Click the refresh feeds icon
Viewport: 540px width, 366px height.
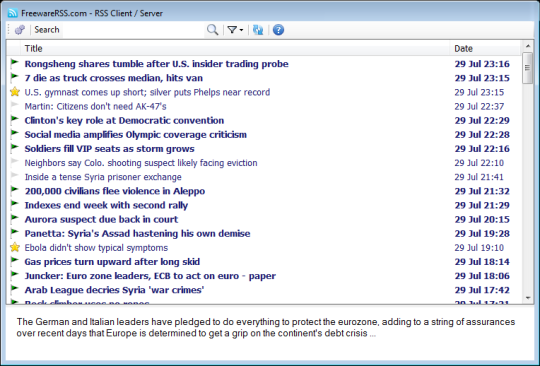pyautogui.click(x=258, y=30)
